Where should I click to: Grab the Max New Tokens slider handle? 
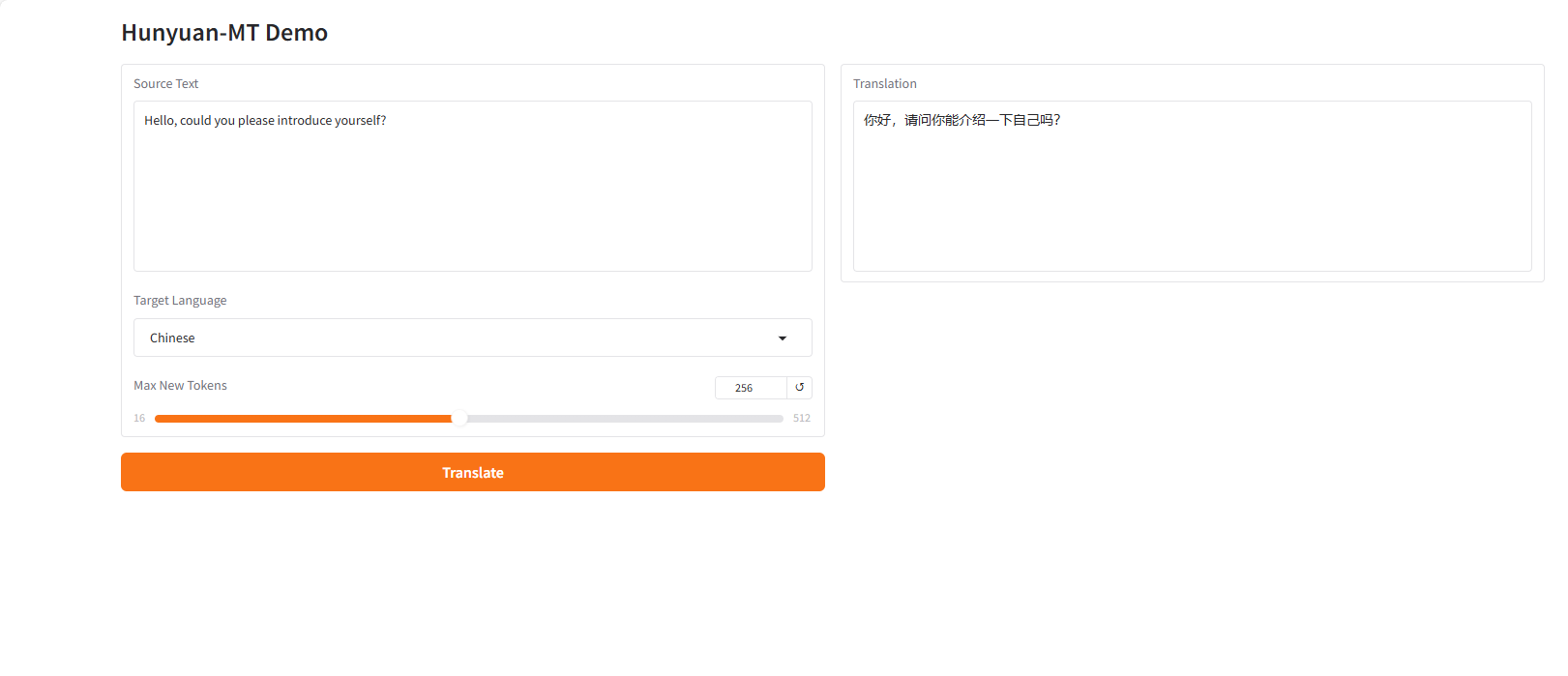tap(459, 419)
